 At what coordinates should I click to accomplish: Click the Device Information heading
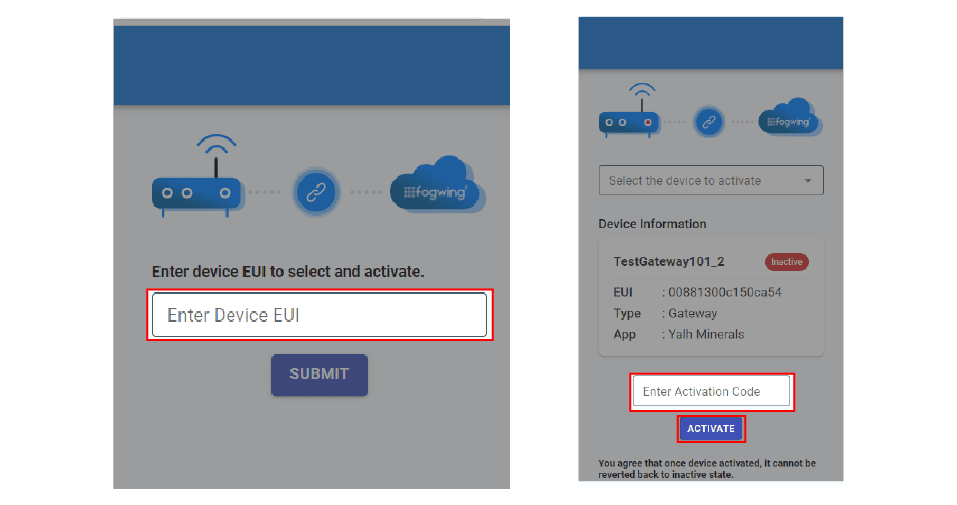(652, 224)
